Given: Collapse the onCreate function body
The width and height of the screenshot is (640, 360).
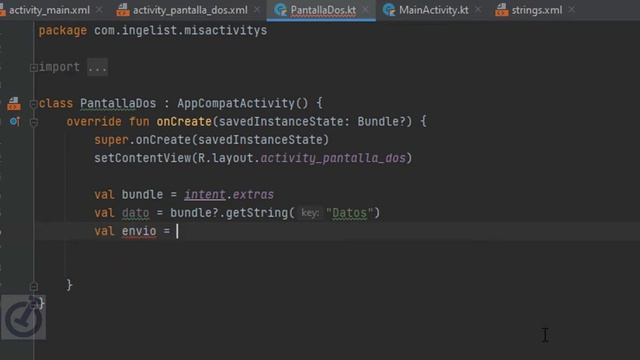Looking at the screenshot, I should [x=34, y=122].
